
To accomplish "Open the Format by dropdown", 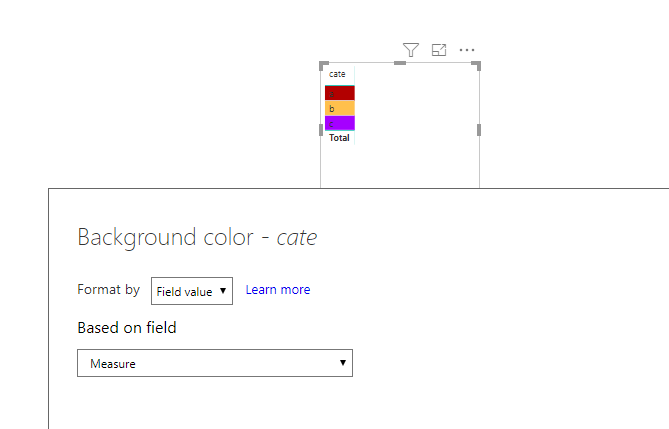I will (x=192, y=291).
